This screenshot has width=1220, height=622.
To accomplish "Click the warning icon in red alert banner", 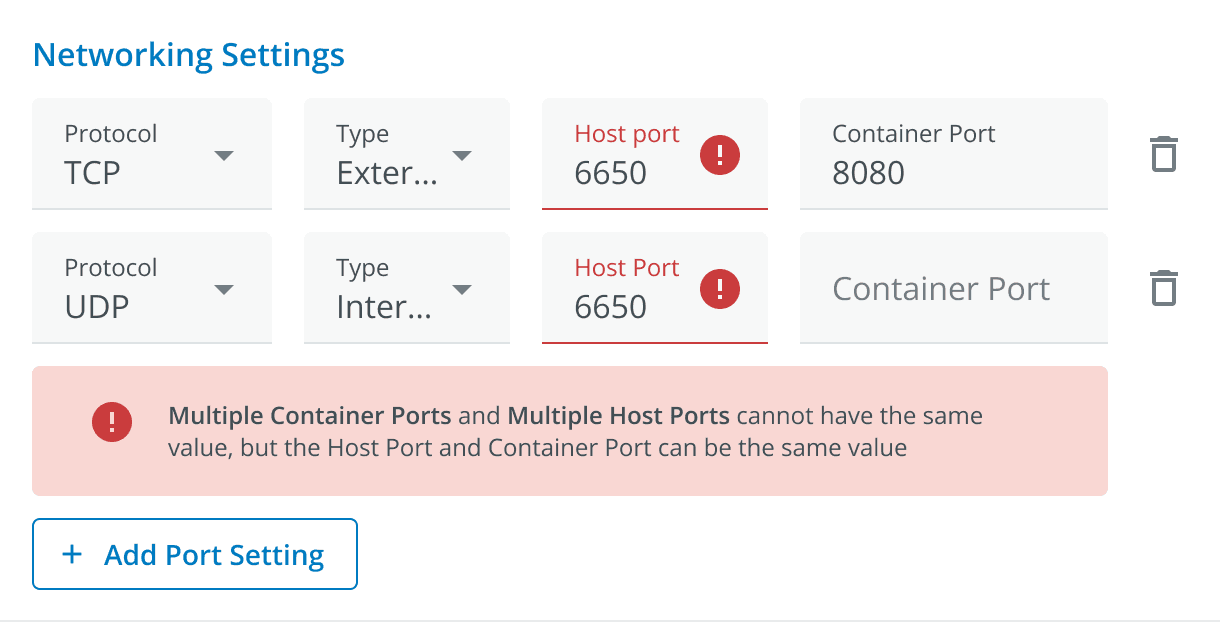I will 112,421.
